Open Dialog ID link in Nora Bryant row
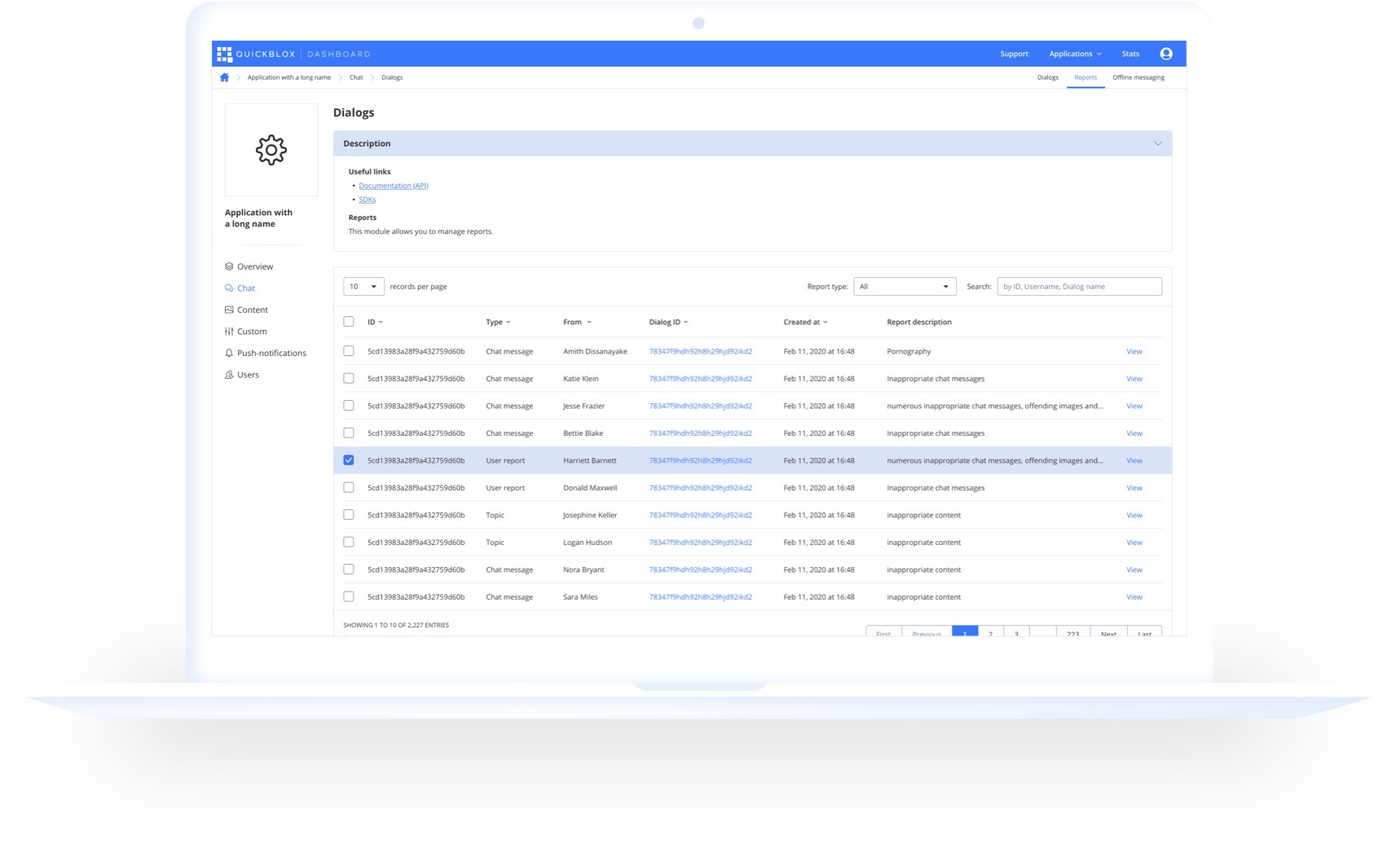 tap(700, 570)
